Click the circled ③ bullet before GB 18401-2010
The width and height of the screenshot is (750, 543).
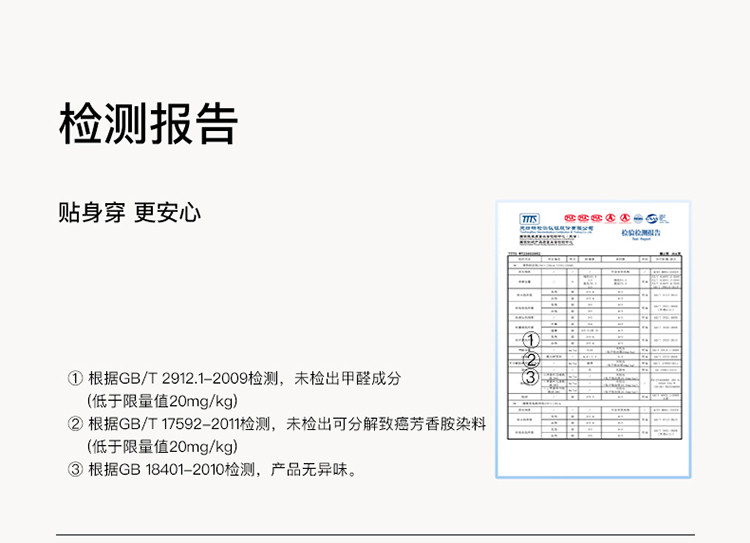pyautogui.click(x=75, y=469)
